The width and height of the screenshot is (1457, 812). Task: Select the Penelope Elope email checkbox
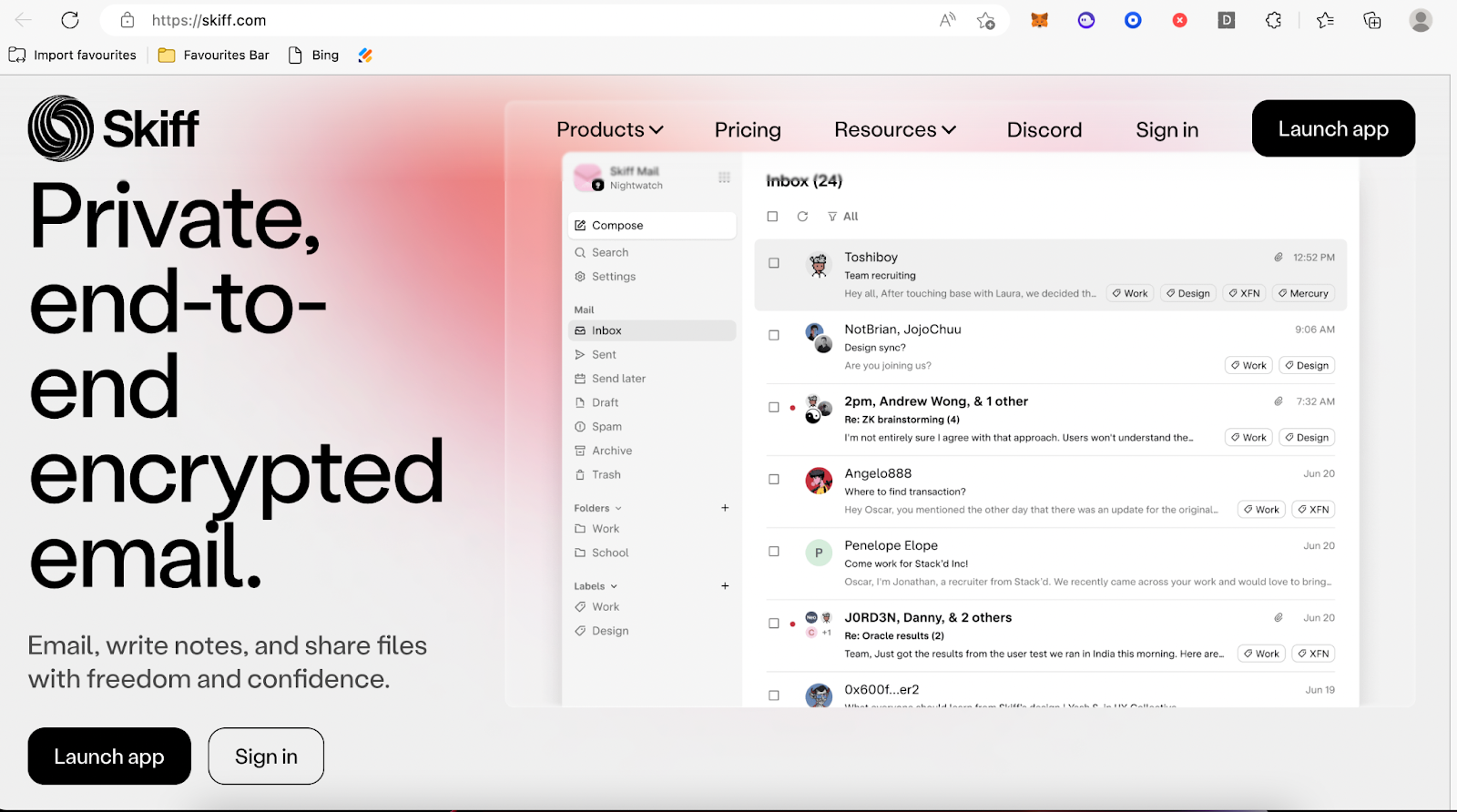pos(774,551)
